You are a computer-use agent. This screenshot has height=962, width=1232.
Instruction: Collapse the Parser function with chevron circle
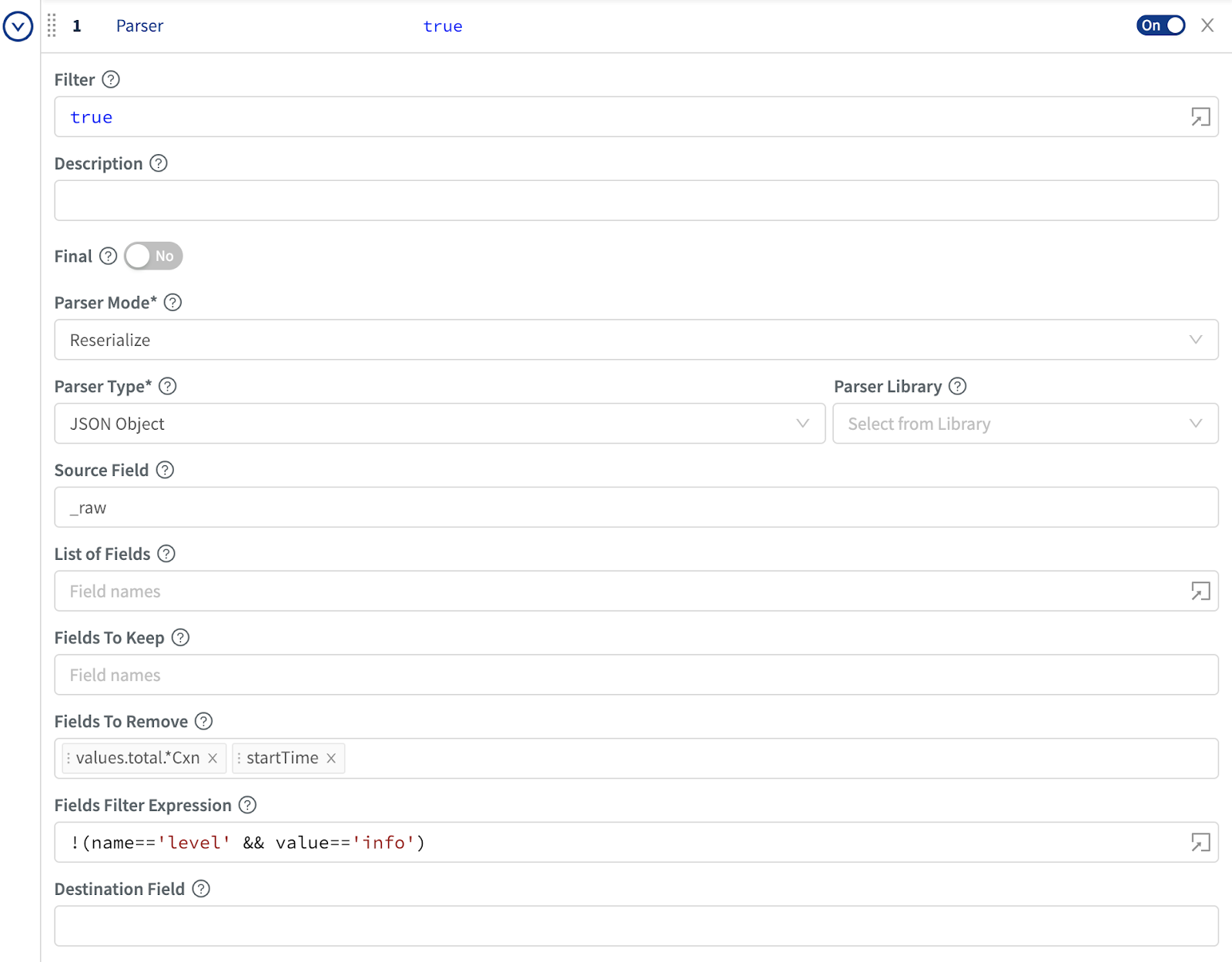[18, 26]
